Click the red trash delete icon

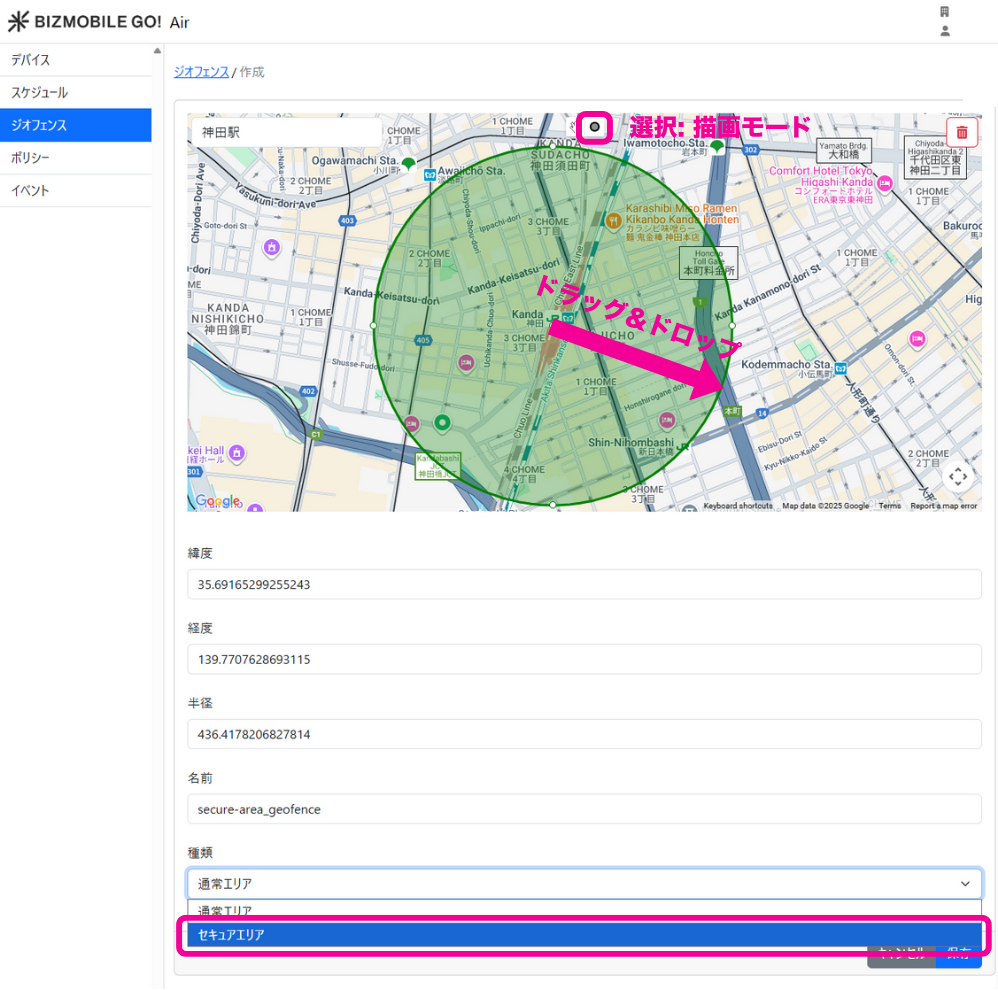click(x=962, y=132)
